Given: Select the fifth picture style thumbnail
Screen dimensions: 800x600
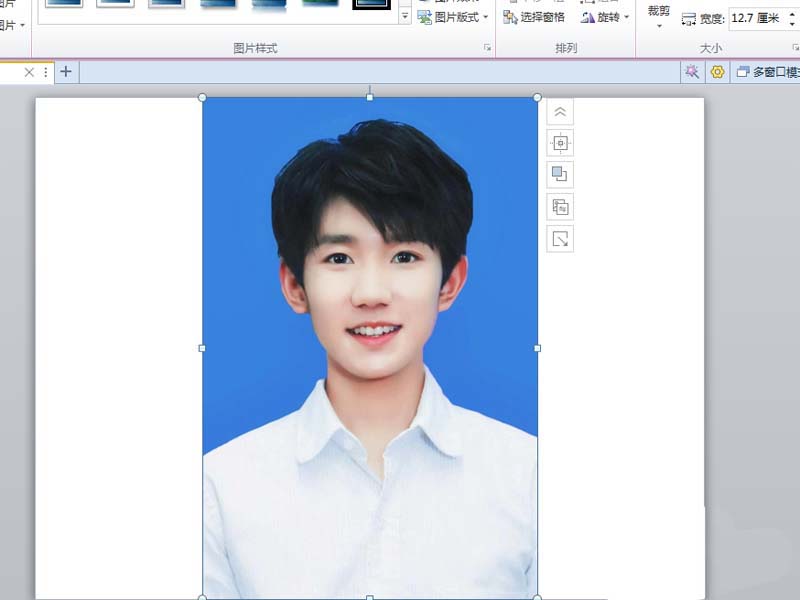Looking at the screenshot, I should [269, 4].
